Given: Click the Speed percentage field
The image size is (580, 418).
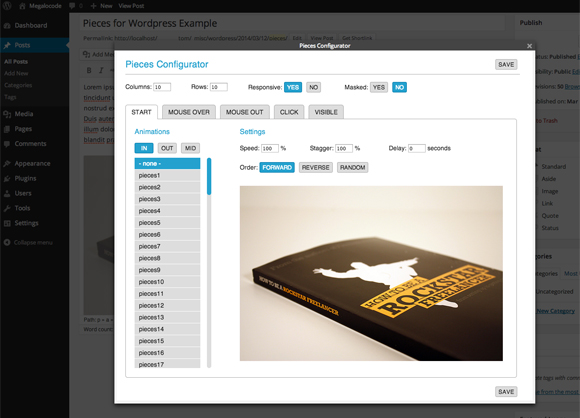Looking at the screenshot, I should (x=270, y=148).
